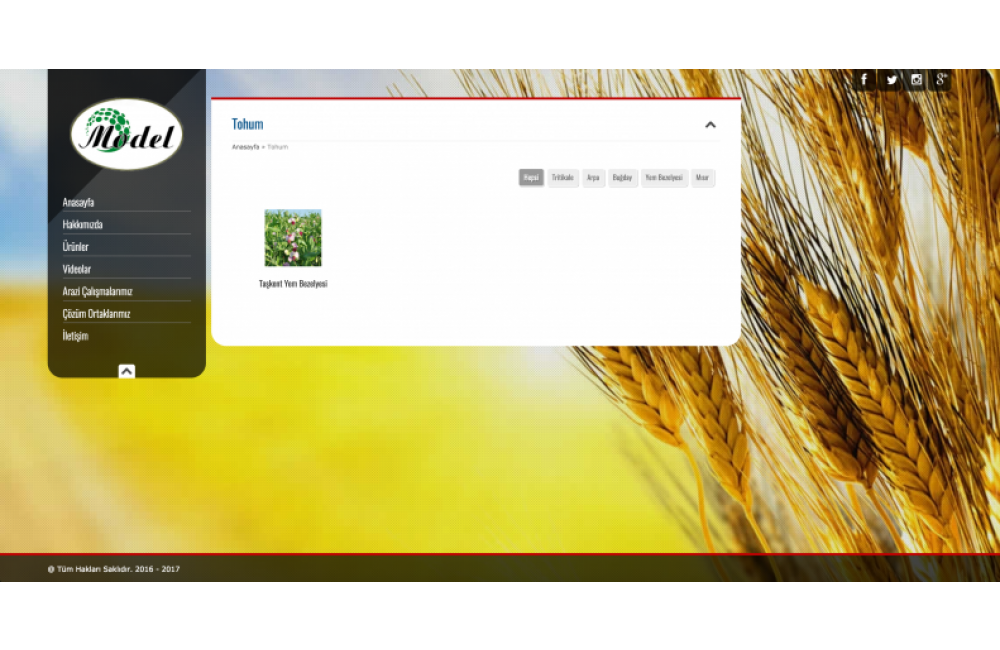1000x650 pixels.
Task: Open the Hakkımızda page
Action: pos(83,225)
